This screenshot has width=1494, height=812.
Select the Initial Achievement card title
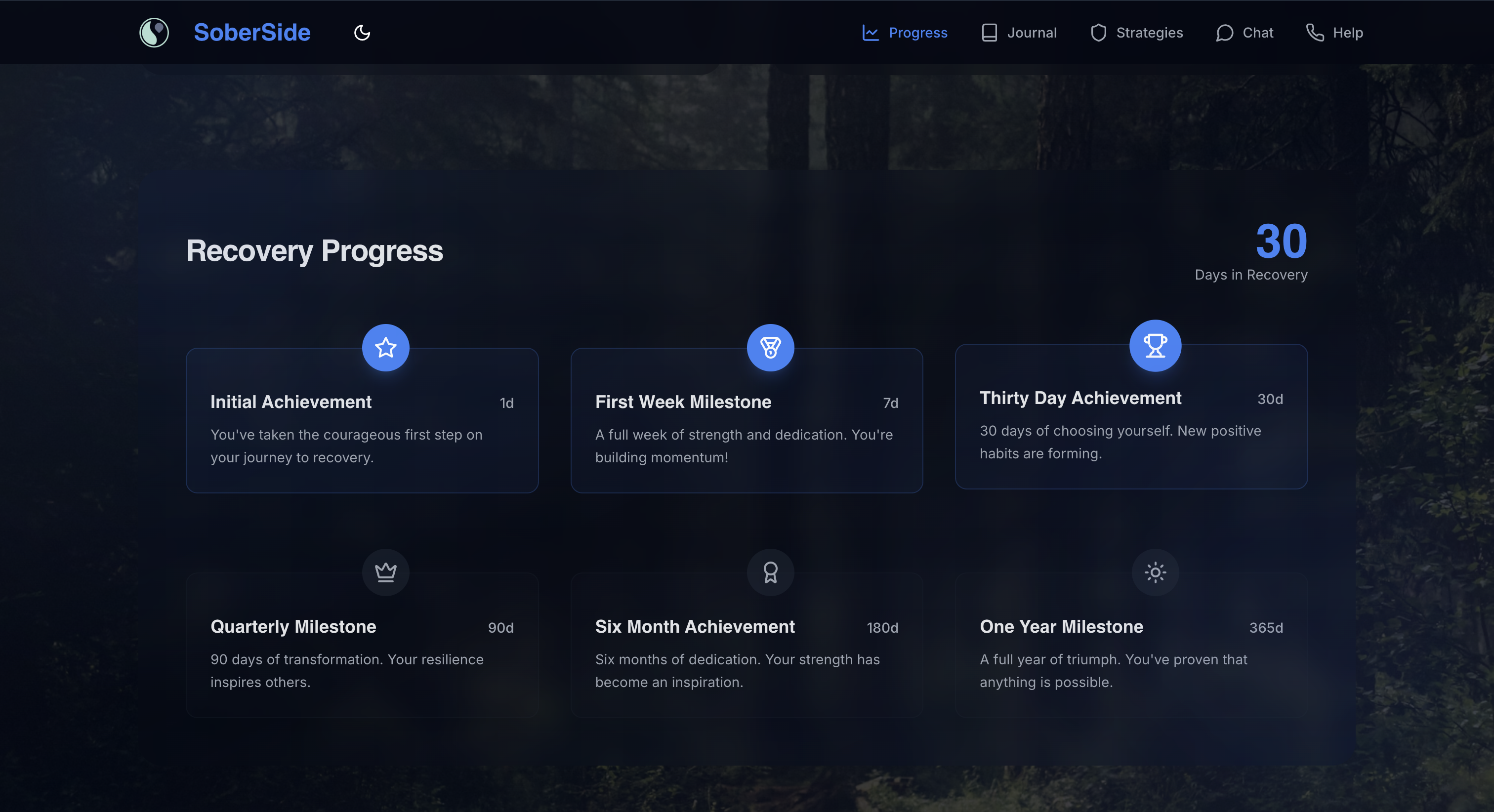(290, 402)
